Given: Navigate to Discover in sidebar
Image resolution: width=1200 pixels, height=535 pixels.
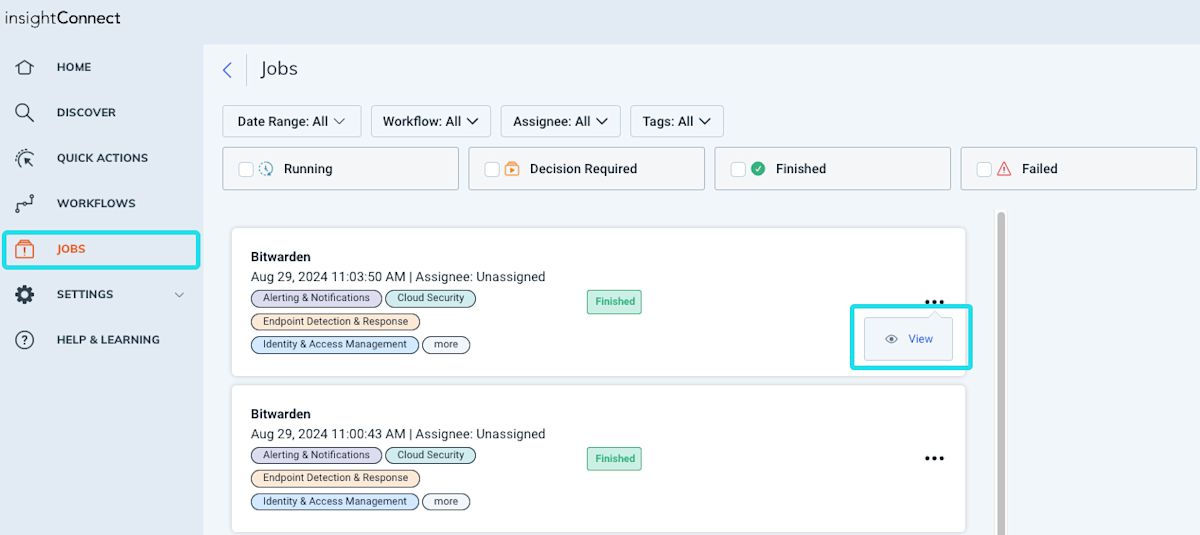Looking at the screenshot, I should coord(86,112).
